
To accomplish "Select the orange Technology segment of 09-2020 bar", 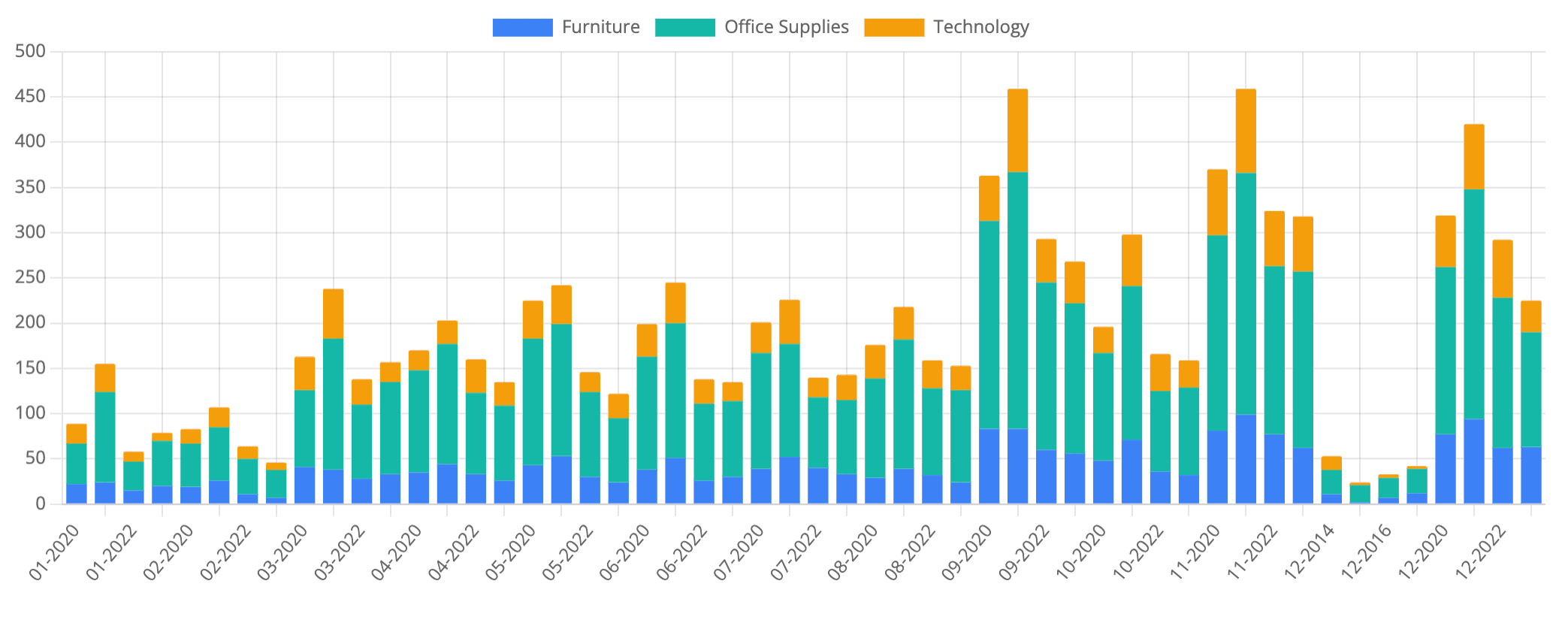I will click(x=989, y=198).
